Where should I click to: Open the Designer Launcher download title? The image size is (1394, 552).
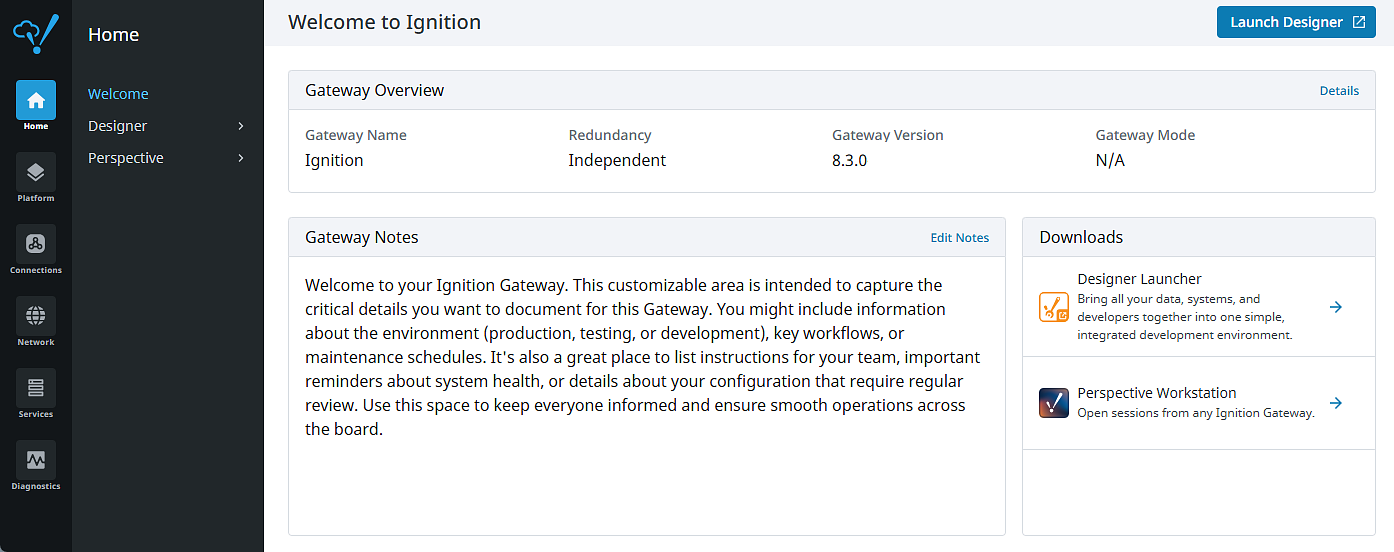point(1139,279)
